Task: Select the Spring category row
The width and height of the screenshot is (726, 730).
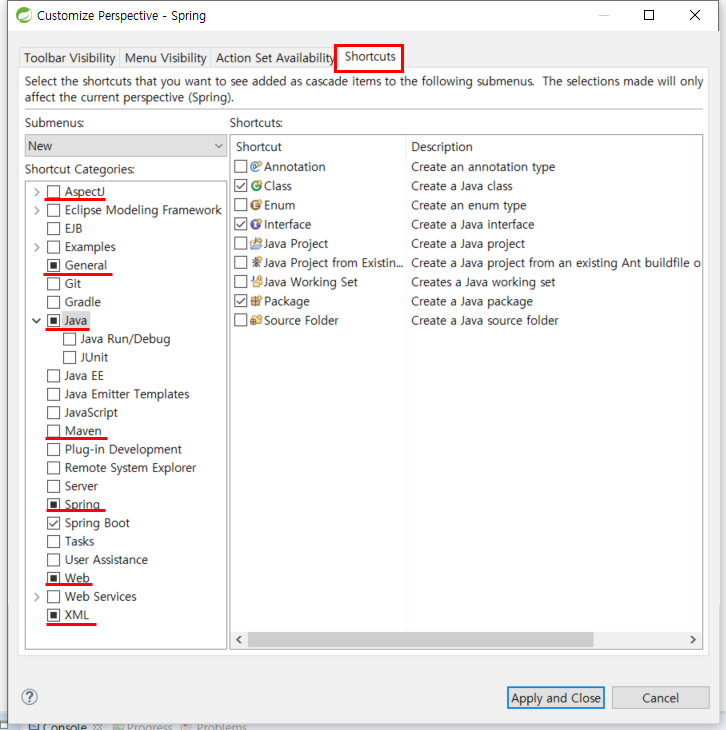Action: [x=82, y=504]
